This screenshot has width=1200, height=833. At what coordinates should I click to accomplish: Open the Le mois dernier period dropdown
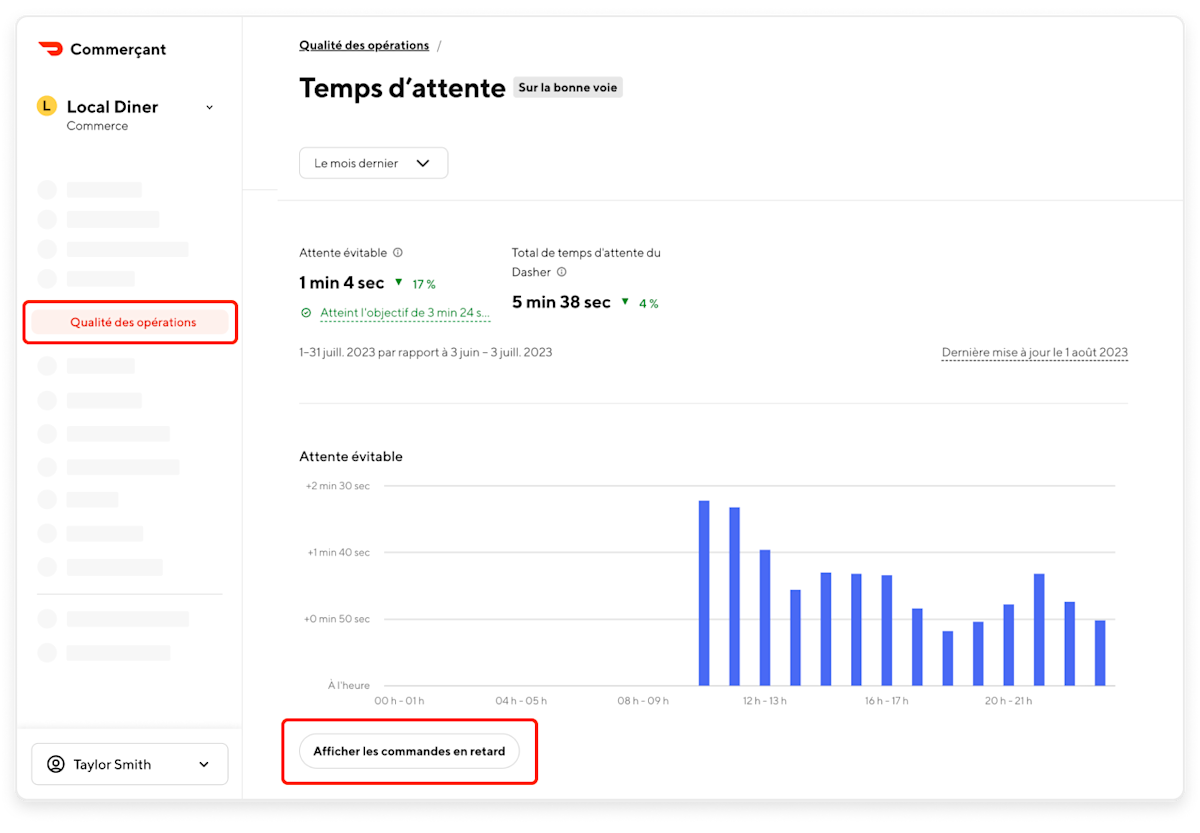pyautogui.click(x=373, y=163)
